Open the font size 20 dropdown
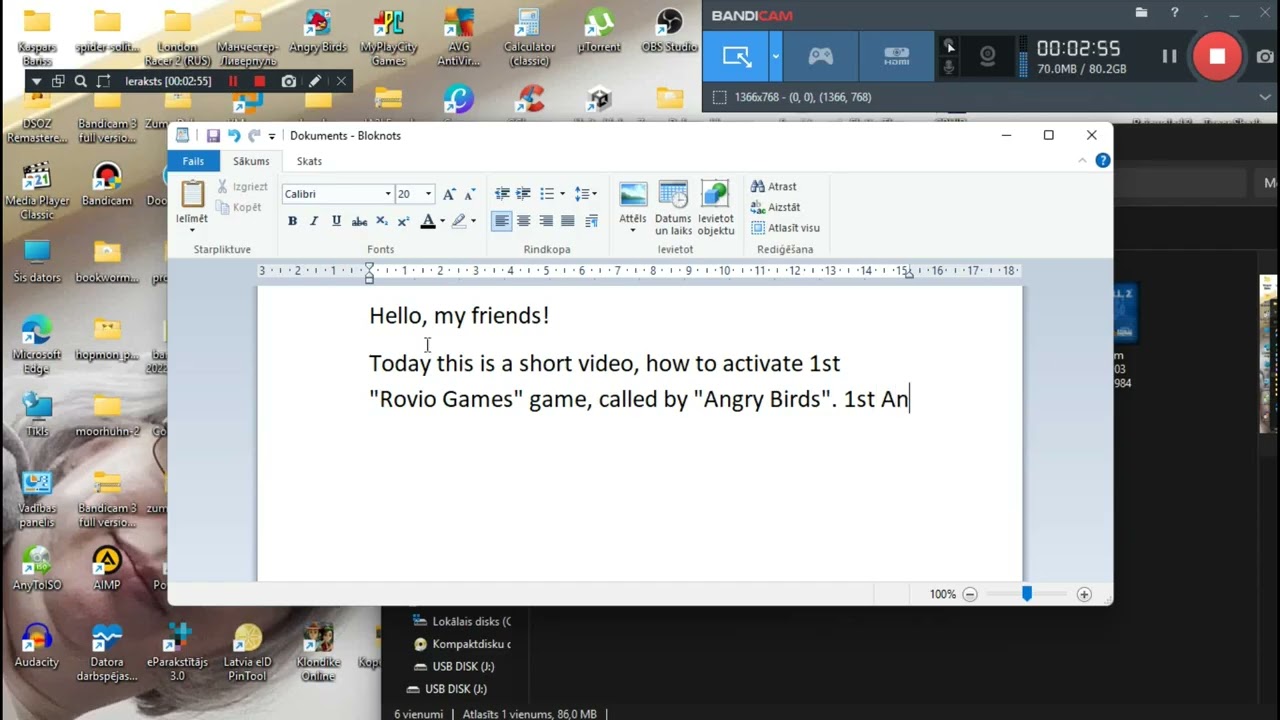The height and width of the screenshot is (720, 1280). coord(429,194)
